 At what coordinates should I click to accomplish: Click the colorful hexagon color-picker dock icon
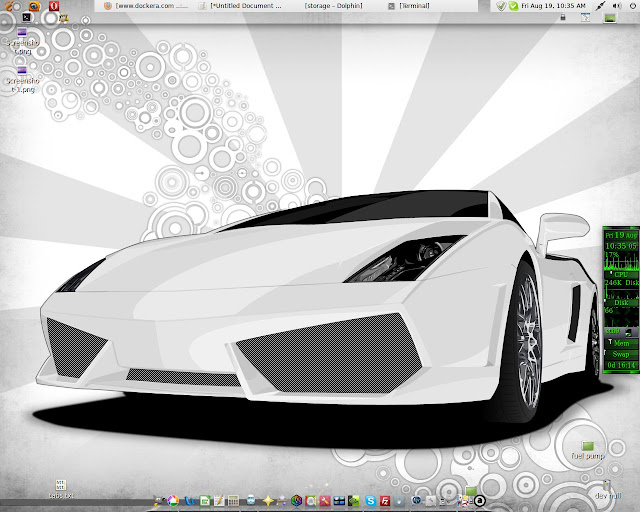(x=297, y=501)
